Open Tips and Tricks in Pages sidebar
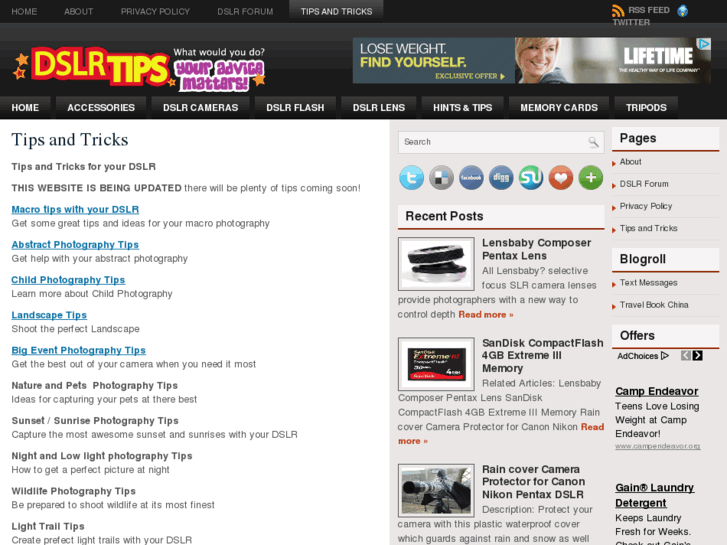Viewport: 727px width, 545px height. pos(649,228)
